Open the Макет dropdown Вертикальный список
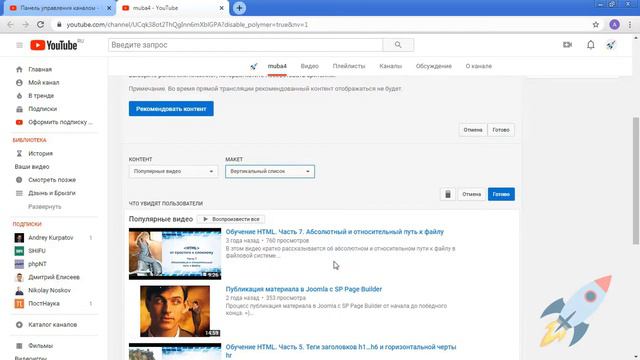The height and width of the screenshot is (360, 640). pyautogui.click(x=270, y=171)
